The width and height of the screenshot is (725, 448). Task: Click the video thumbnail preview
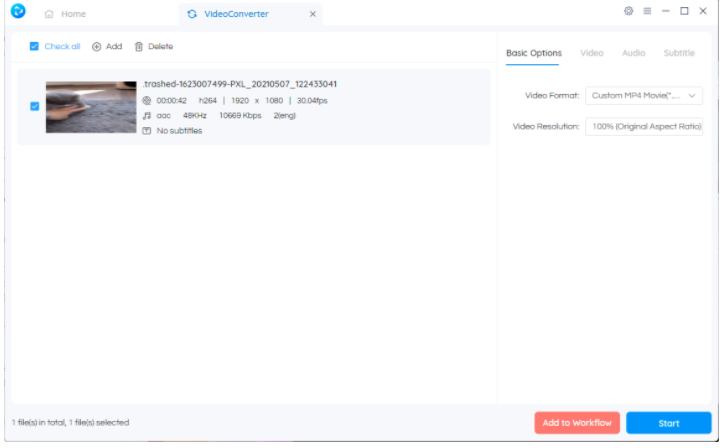[x=91, y=107]
